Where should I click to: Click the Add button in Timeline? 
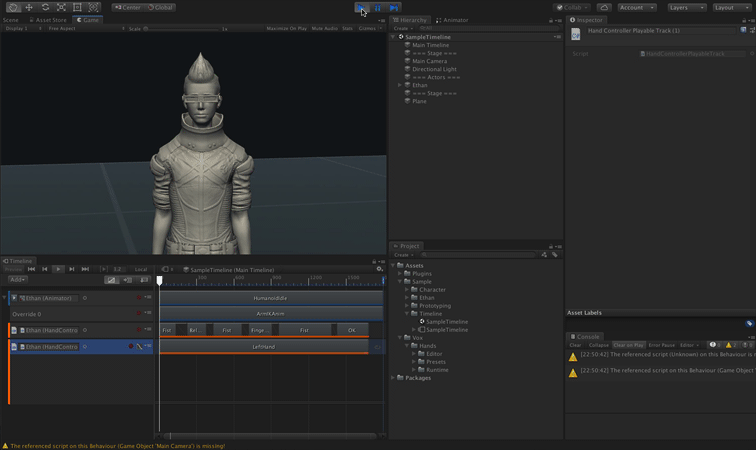[16, 279]
